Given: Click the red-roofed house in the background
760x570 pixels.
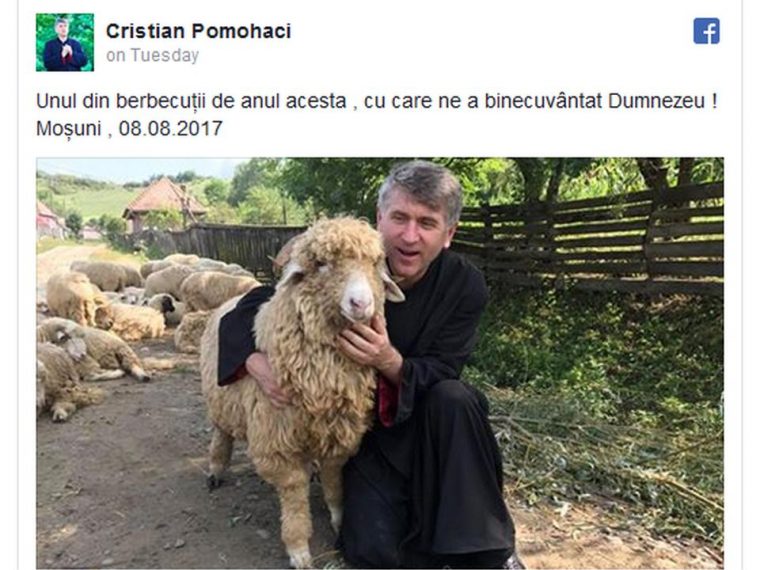Looking at the screenshot, I should [165, 203].
